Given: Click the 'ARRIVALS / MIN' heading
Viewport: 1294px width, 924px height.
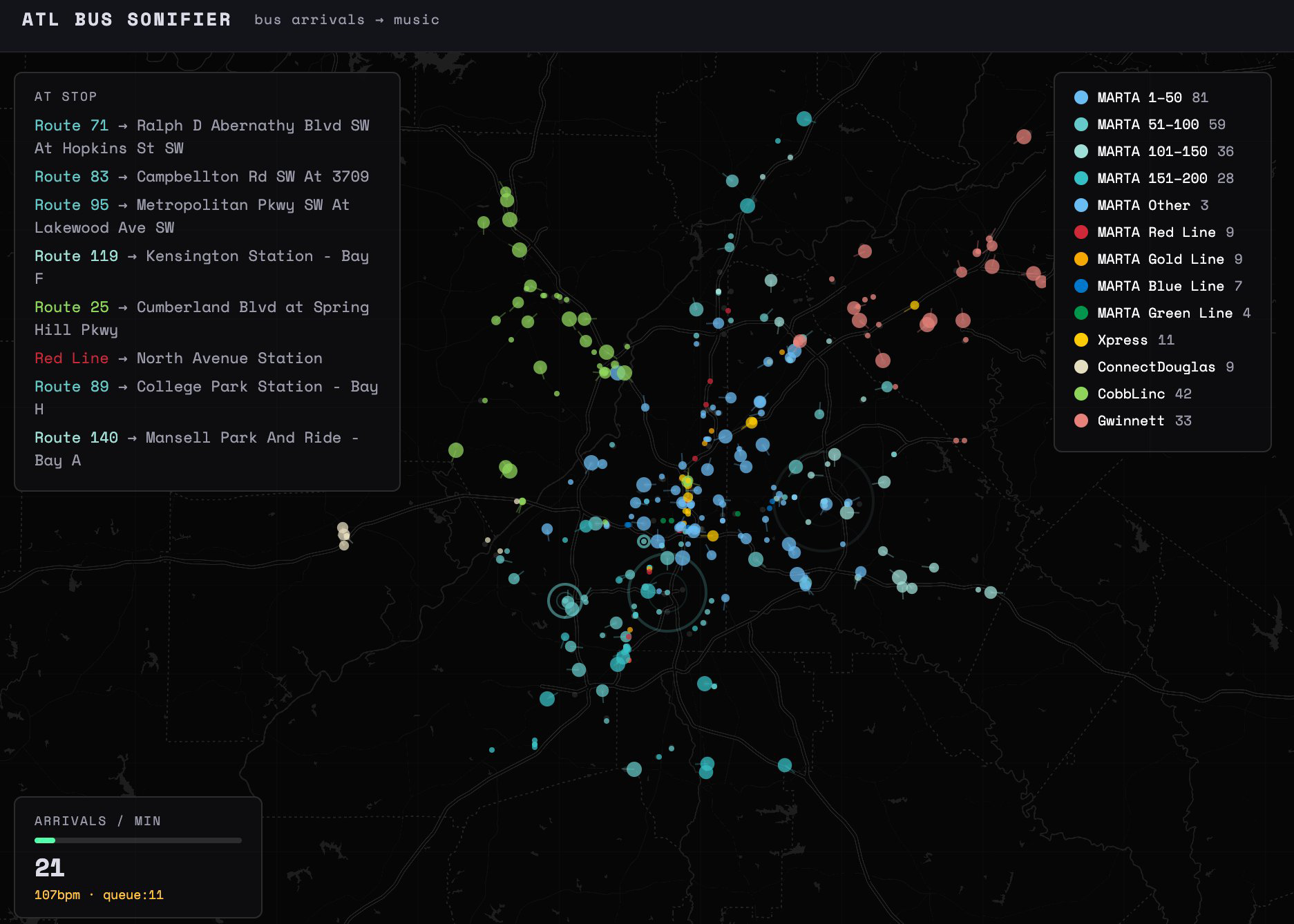Looking at the screenshot, I should pos(97,821).
